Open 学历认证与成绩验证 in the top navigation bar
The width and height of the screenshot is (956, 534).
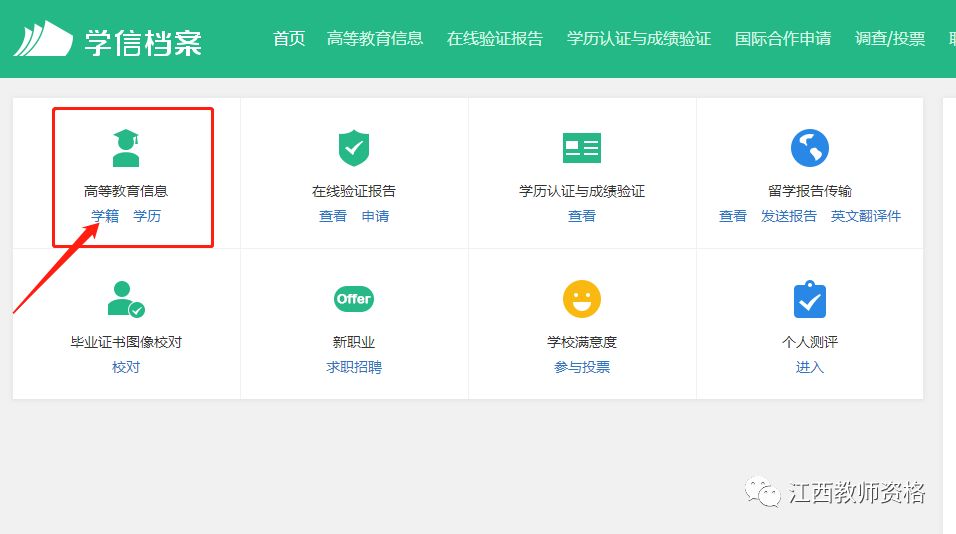click(x=638, y=38)
